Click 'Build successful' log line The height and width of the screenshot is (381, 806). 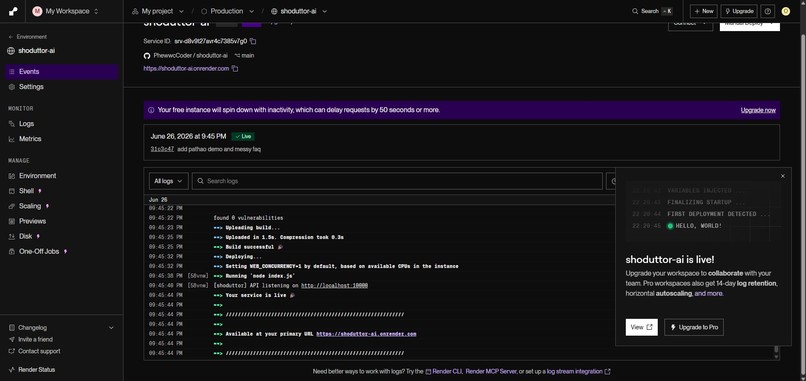[249, 247]
